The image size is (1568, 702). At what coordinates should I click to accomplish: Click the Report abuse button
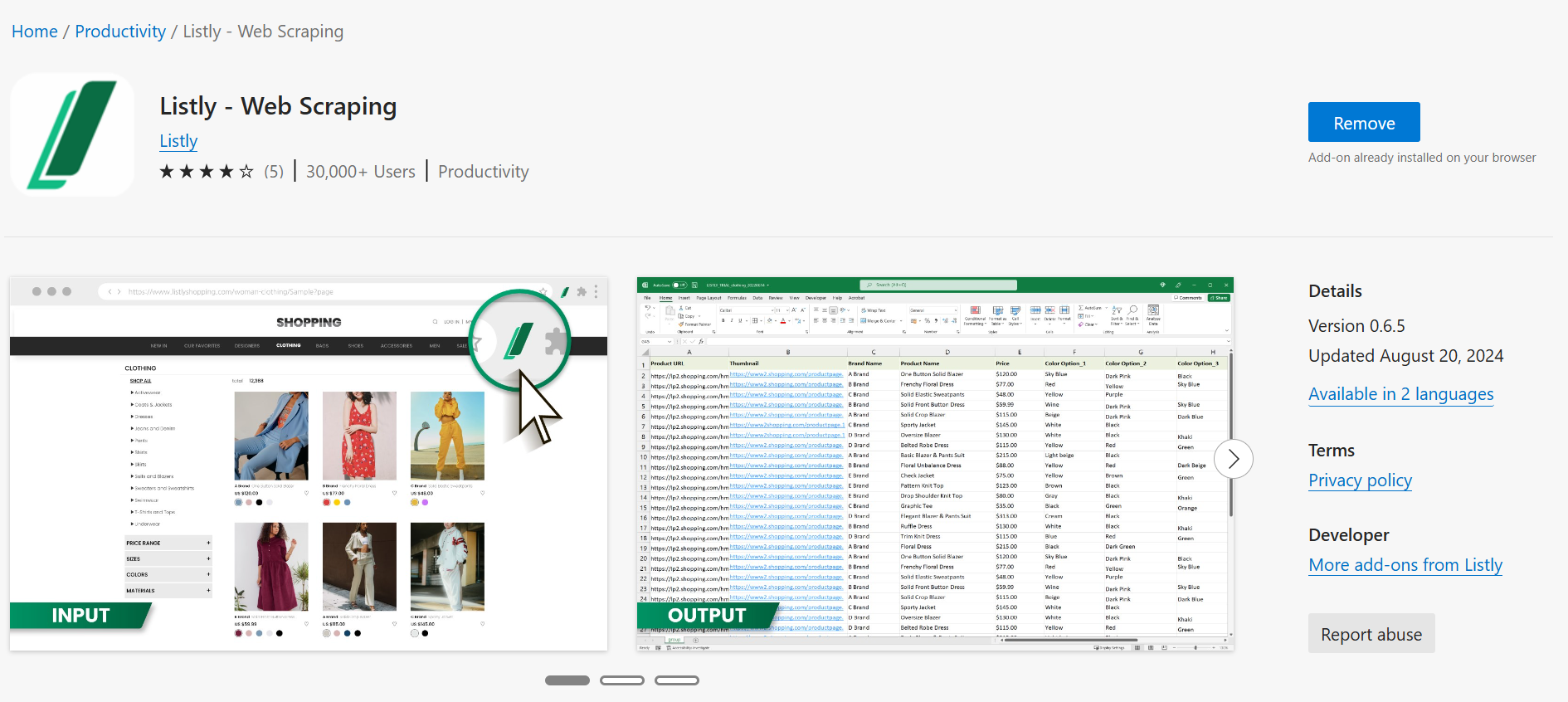[x=1371, y=633]
